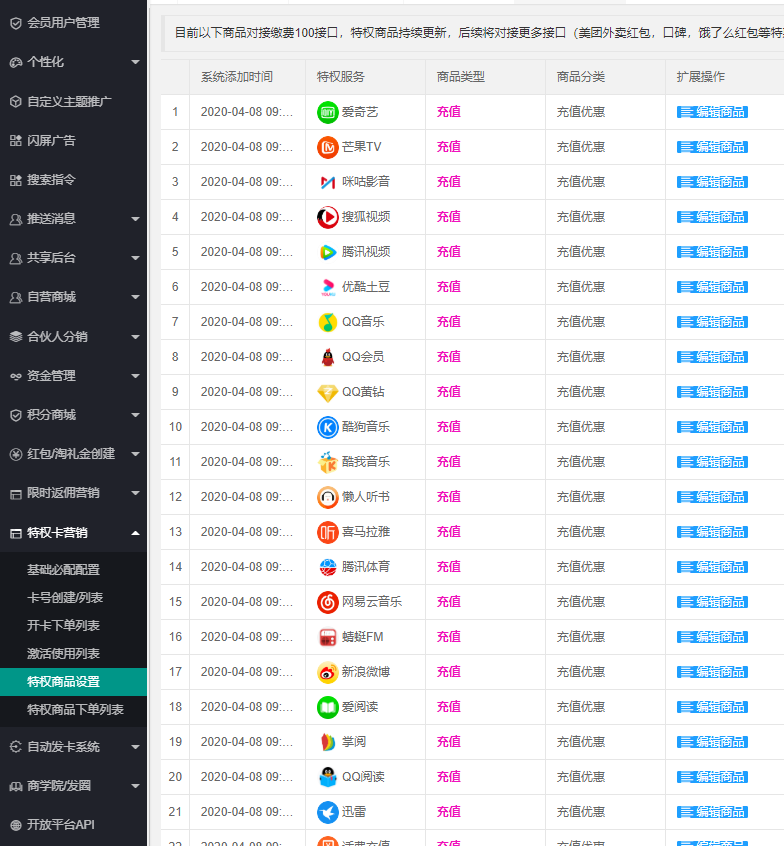The image size is (784, 846).
Task: Expand the 共享后台 menu arrow
Action: pos(135,258)
